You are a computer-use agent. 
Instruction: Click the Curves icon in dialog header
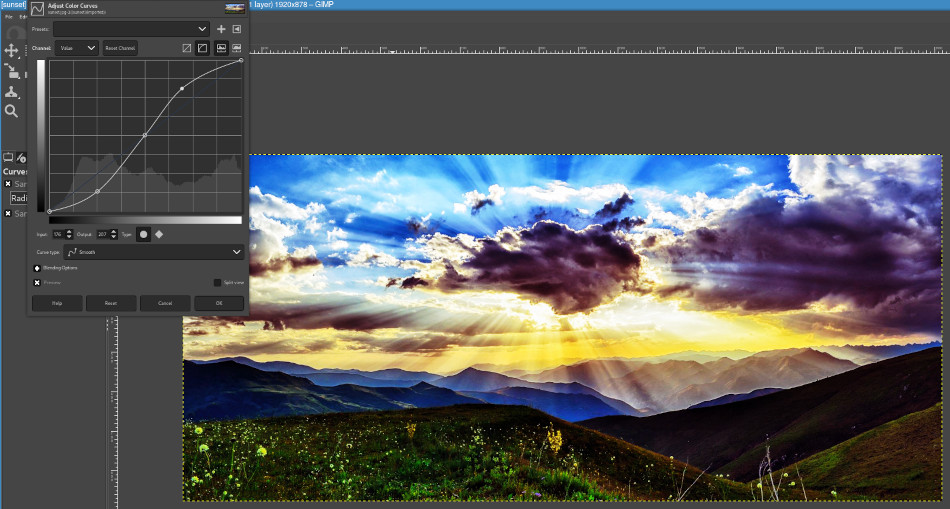tap(38, 8)
